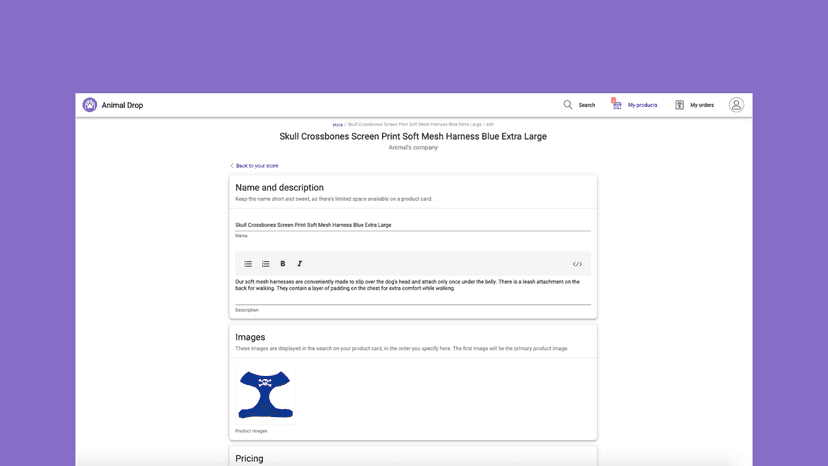Click the Store breadcrumb link

point(337,125)
